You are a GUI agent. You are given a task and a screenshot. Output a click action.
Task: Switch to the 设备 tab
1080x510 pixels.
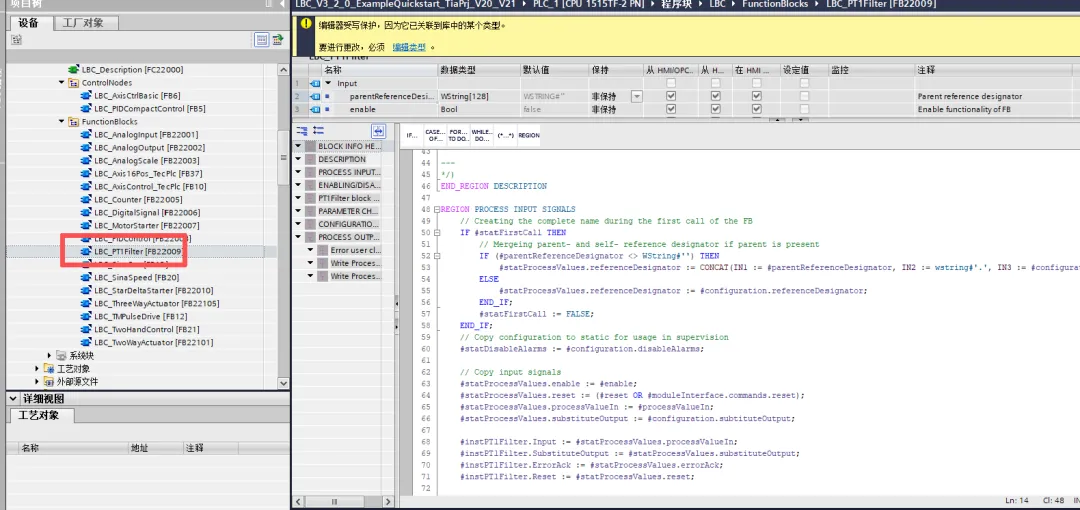30,23
